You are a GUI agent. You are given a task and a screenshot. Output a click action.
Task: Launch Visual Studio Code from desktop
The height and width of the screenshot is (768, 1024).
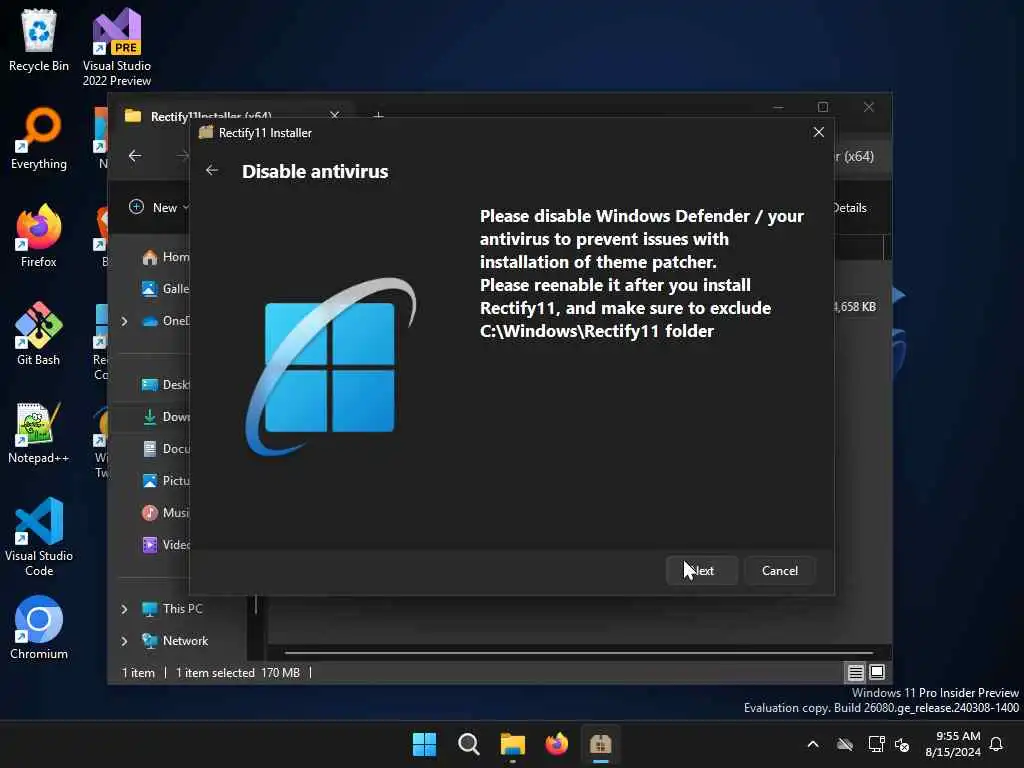pyautogui.click(x=39, y=537)
